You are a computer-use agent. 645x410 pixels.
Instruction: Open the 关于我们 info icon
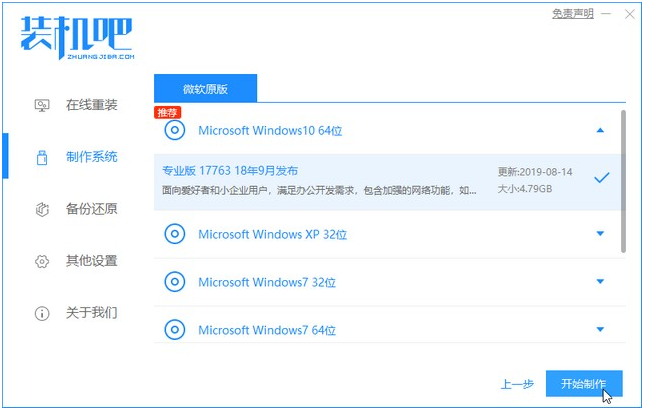42,313
